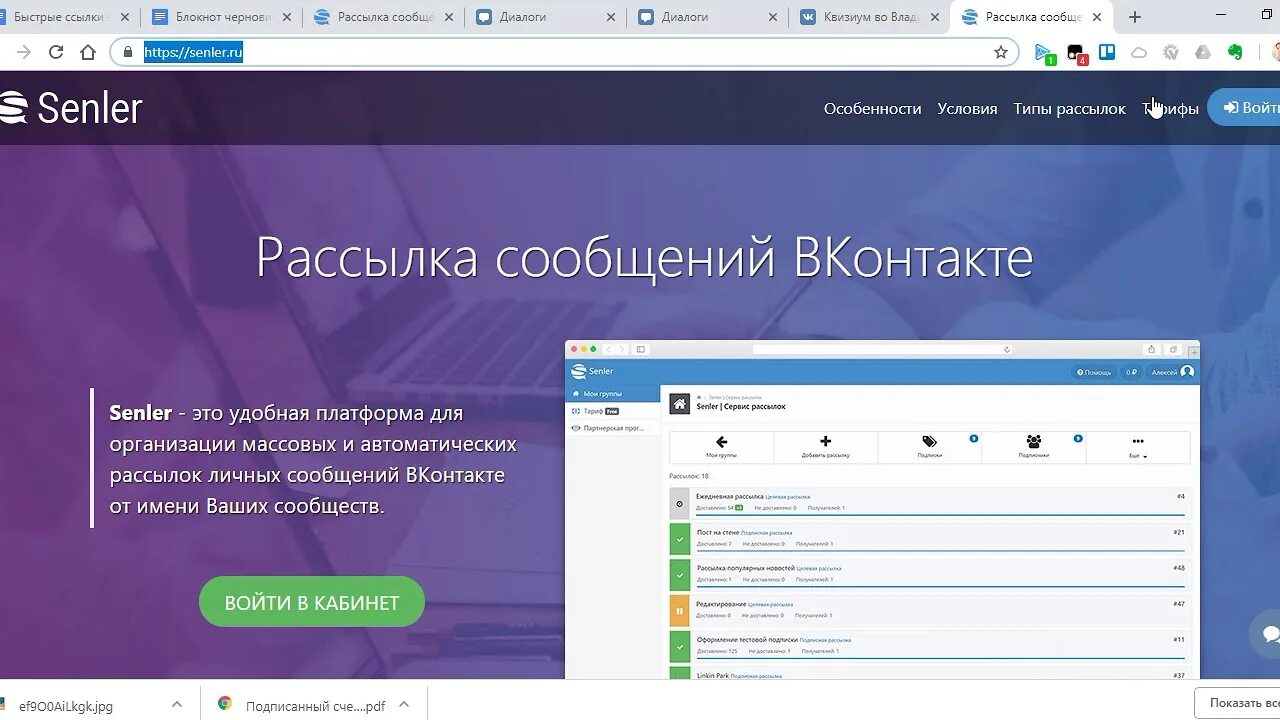Expand options for Подписанный сче...pdf download
Screen dimensions: 1280x720
coord(404,704)
